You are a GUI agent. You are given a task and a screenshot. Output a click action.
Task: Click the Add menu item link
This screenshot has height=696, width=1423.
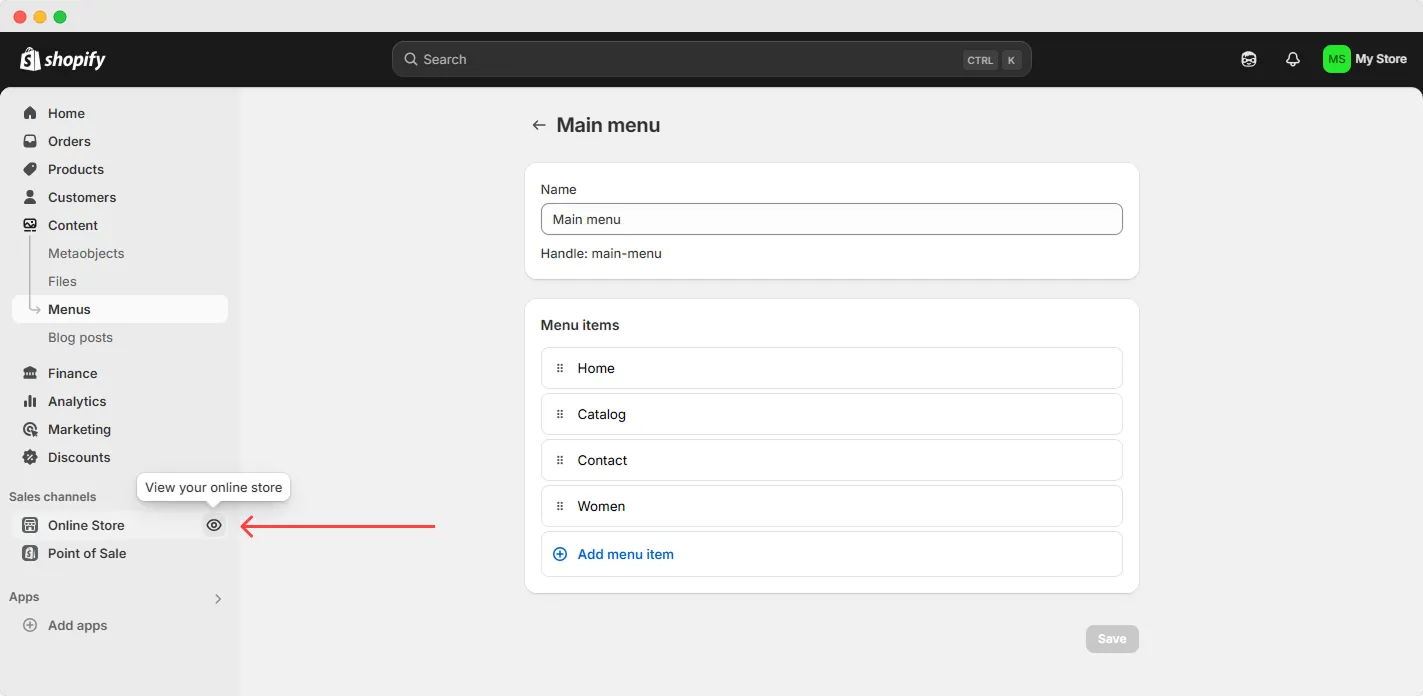pos(625,553)
